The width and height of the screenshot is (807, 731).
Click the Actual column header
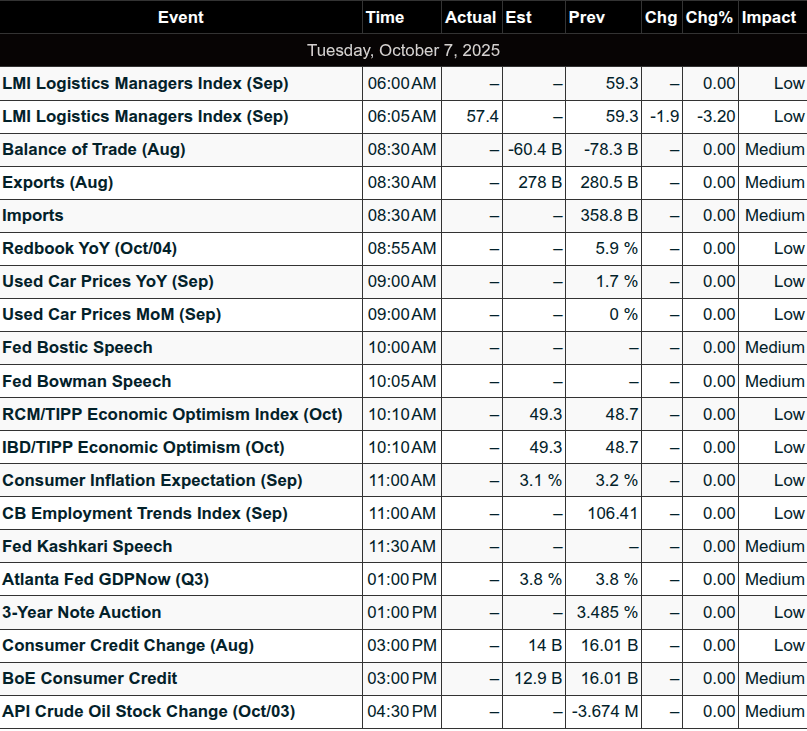coord(470,17)
